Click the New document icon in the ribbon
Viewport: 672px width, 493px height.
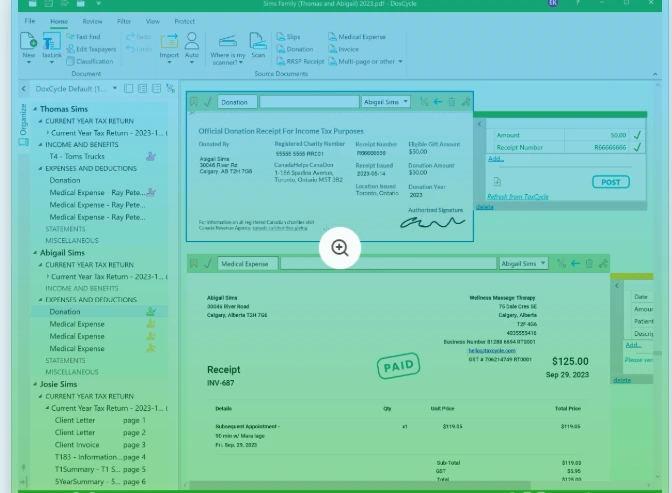[28, 42]
